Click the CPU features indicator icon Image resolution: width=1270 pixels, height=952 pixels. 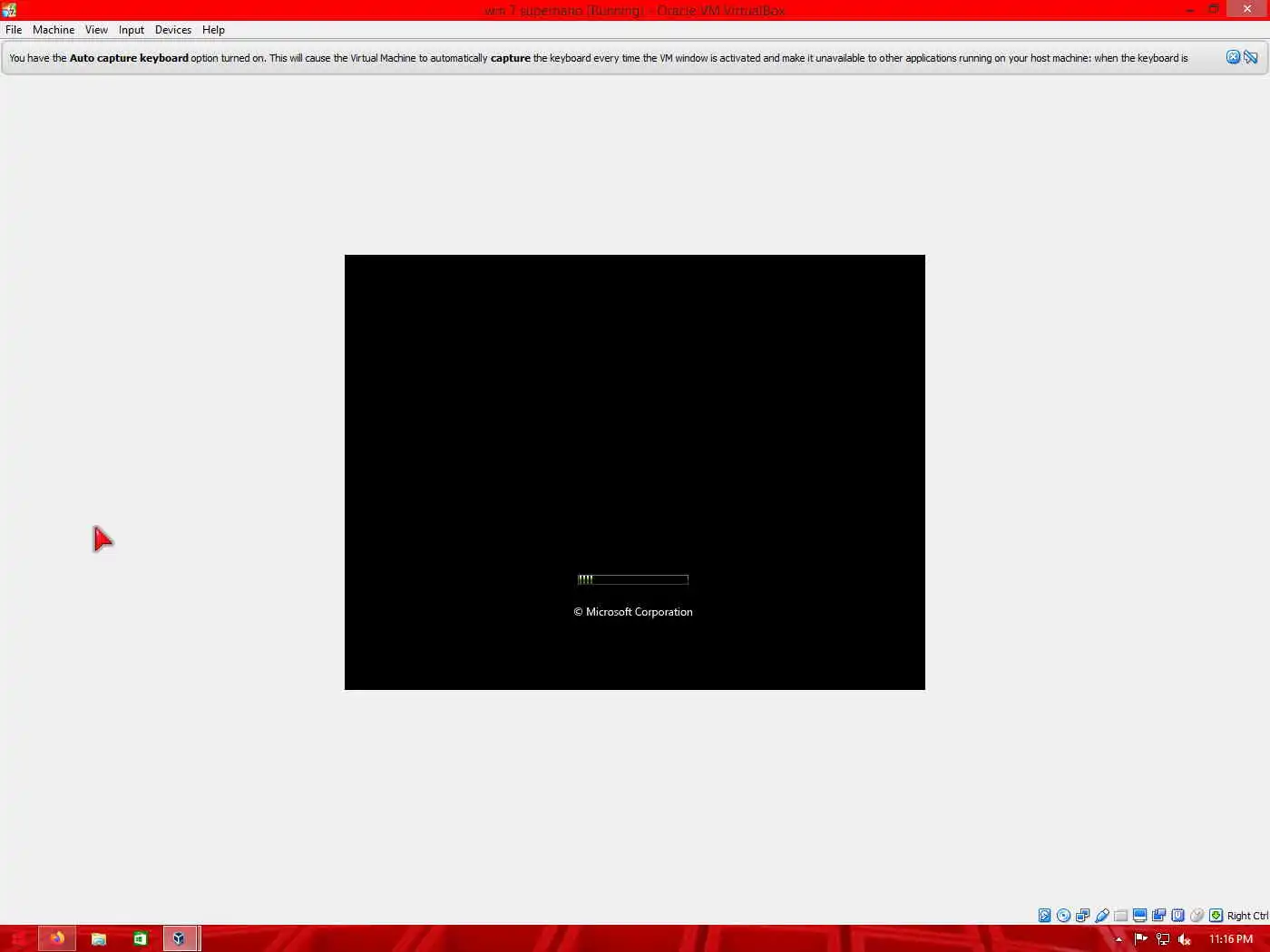(x=1177, y=916)
